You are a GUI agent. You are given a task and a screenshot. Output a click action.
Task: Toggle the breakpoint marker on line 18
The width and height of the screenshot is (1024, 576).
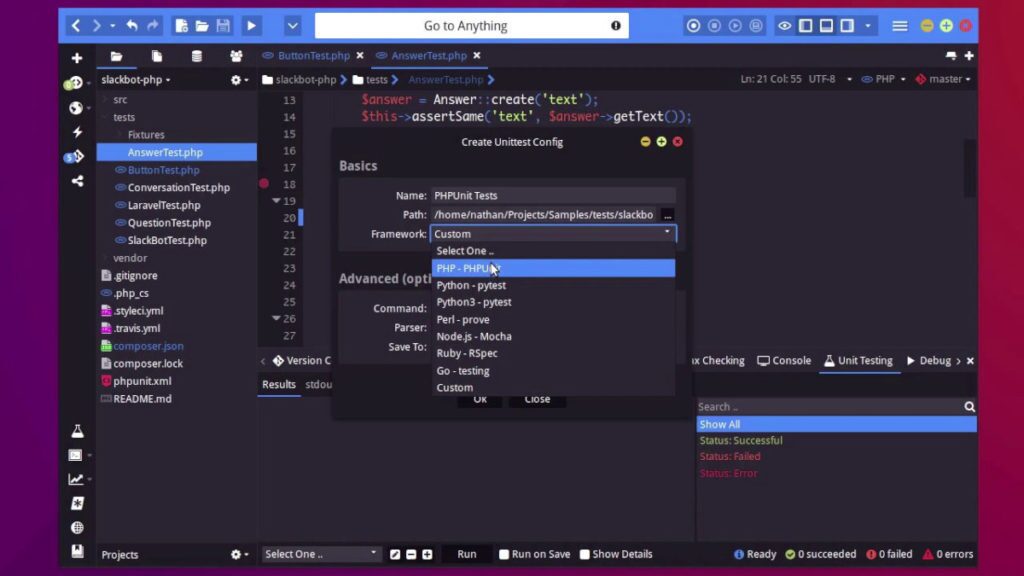coord(264,182)
